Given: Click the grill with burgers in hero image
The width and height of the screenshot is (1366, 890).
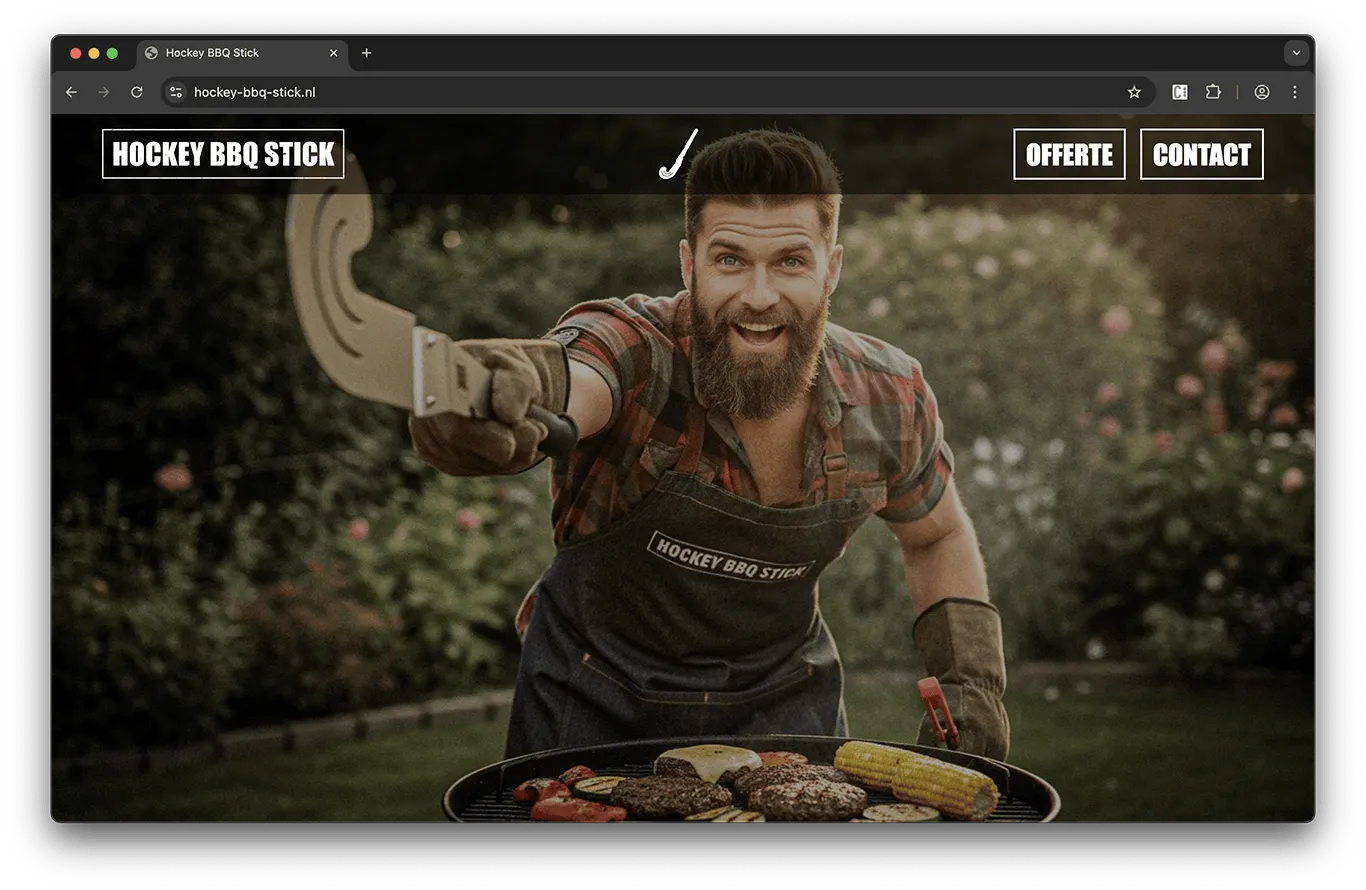Looking at the screenshot, I should point(750,785).
